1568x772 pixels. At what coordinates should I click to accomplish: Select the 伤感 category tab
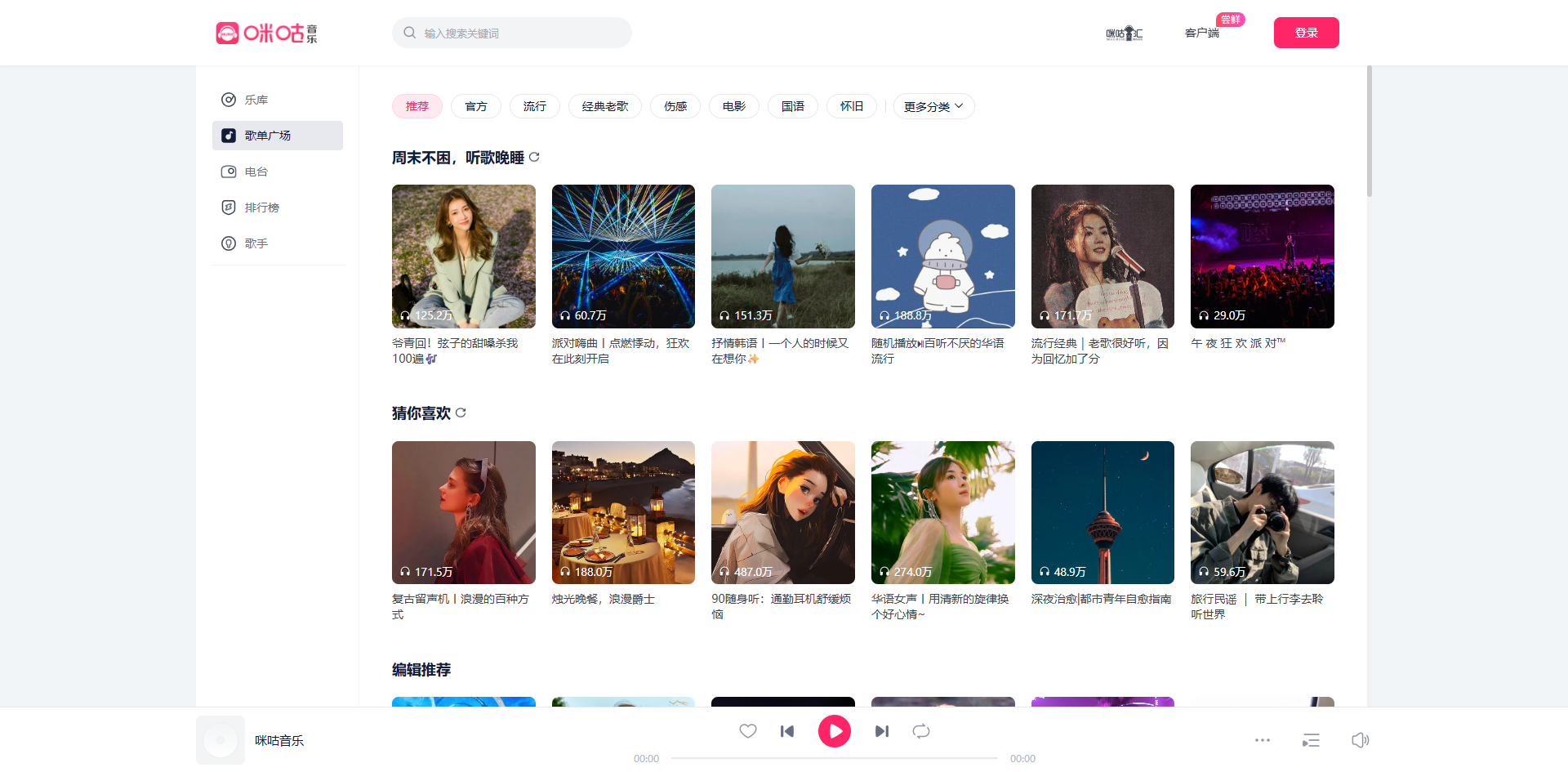click(x=675, y=106)
